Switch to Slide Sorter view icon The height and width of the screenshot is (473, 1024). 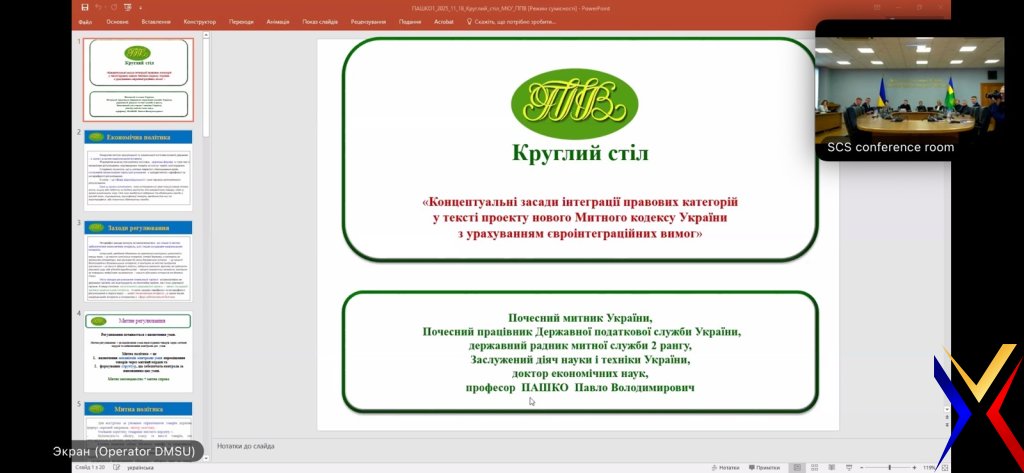tap(813, 467)
